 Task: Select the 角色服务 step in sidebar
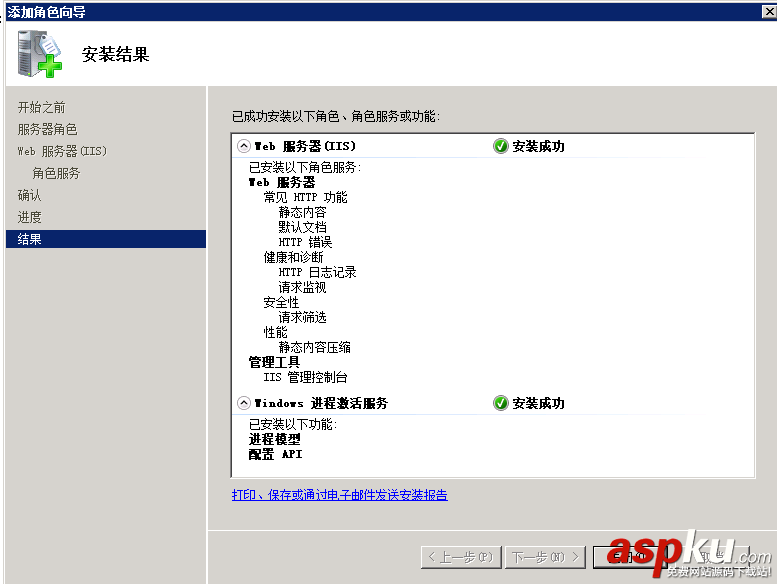(x=56, y=173)
